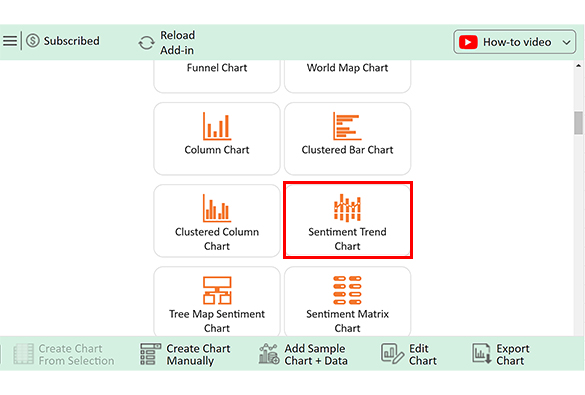Click the Subscribed dollar icon

[x=33, y=41]
